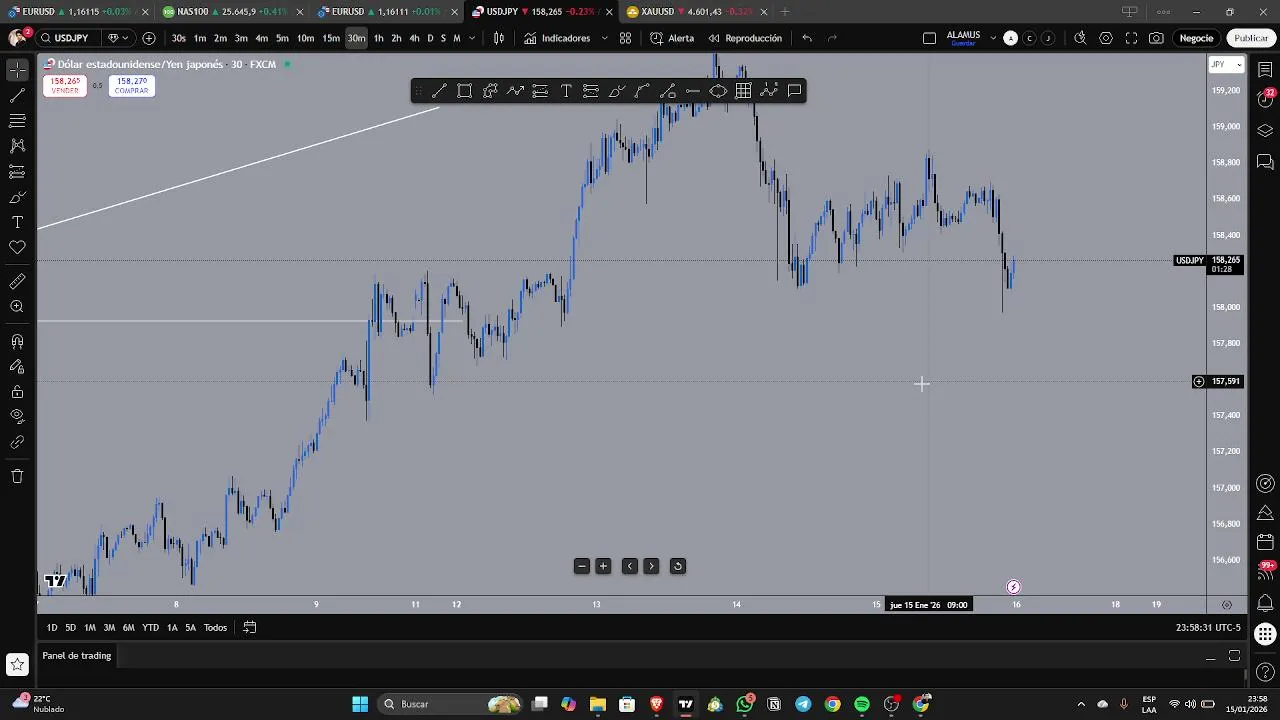Select comment callout tool in floating toolbar
The image size is (1280, 720).
tap(794, 91)
